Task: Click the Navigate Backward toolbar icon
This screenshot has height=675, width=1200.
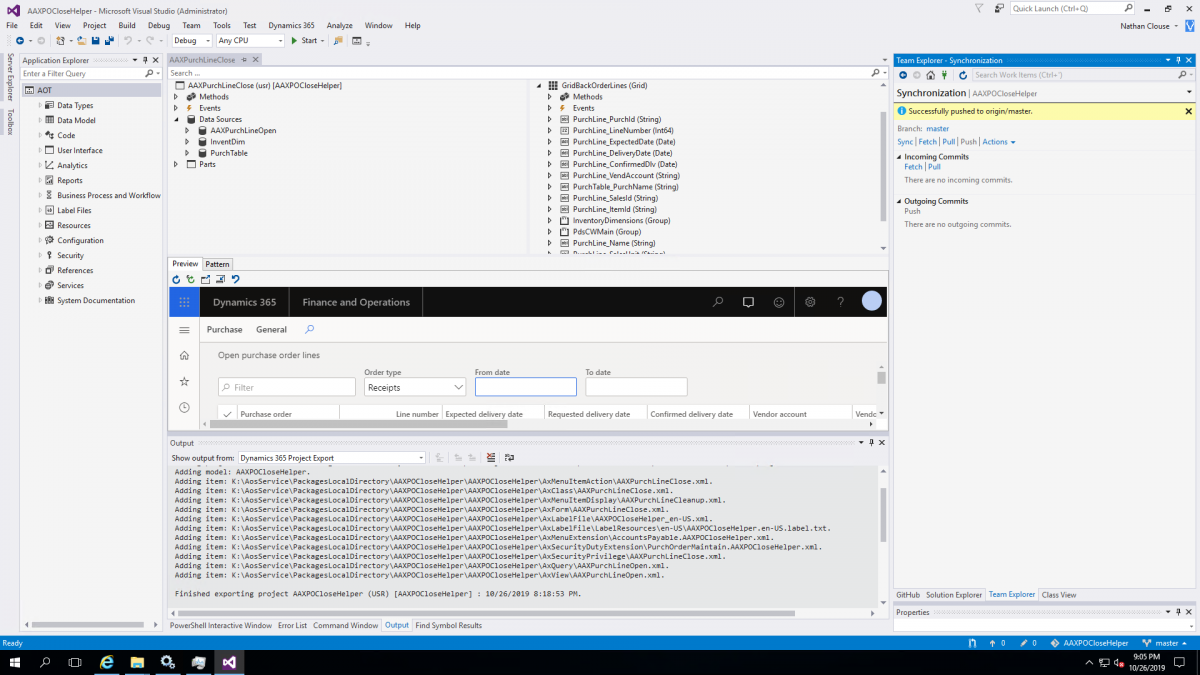Action: pyautogui.click(x=19, y=41)
